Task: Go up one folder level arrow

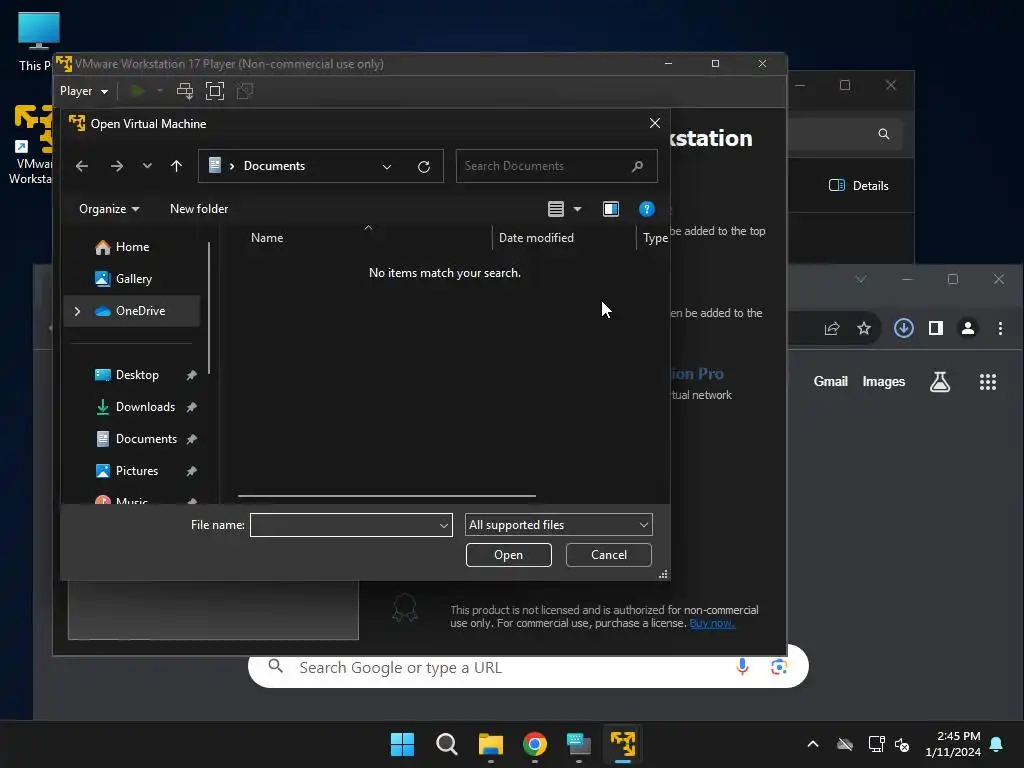Action: pyautogui.click(x=176, y=166)
